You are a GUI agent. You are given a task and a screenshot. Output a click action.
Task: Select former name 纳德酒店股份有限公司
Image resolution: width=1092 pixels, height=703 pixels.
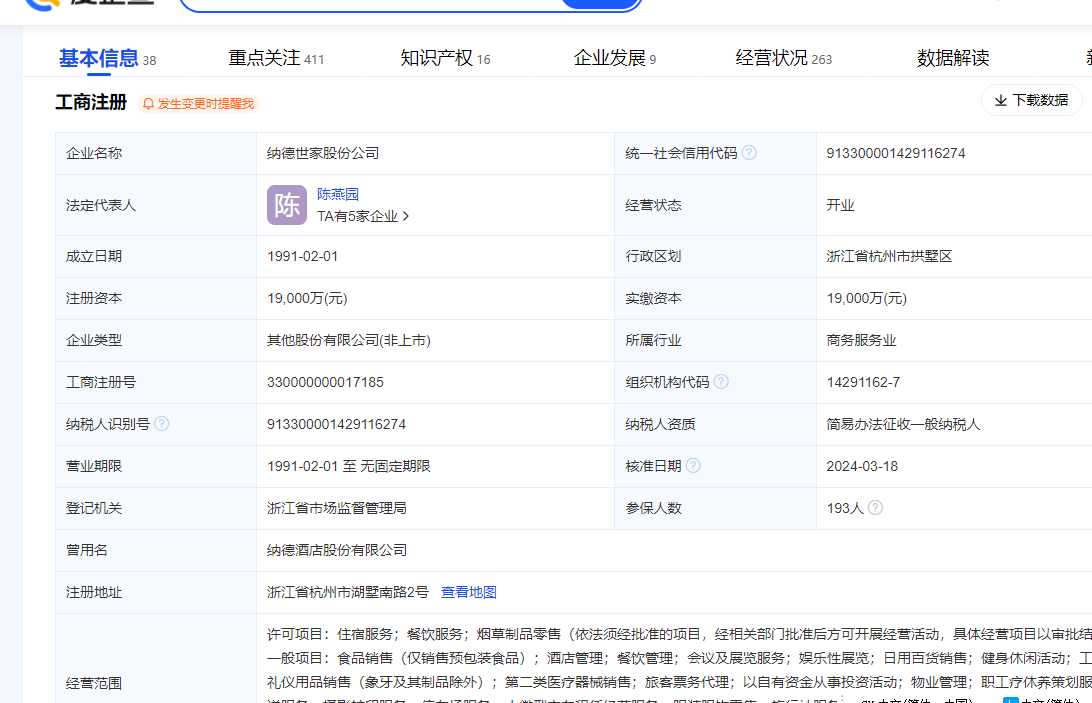(337, 550)
